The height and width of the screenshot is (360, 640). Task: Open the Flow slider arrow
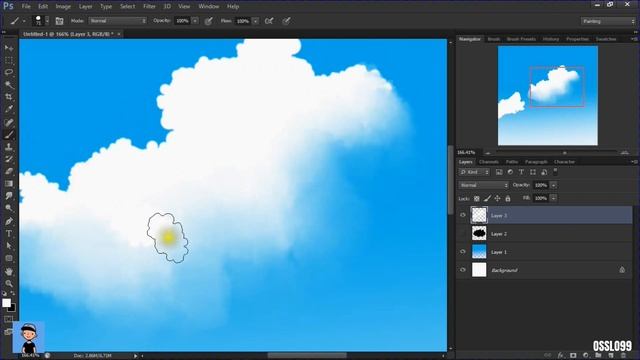click(x=256, y=21)
